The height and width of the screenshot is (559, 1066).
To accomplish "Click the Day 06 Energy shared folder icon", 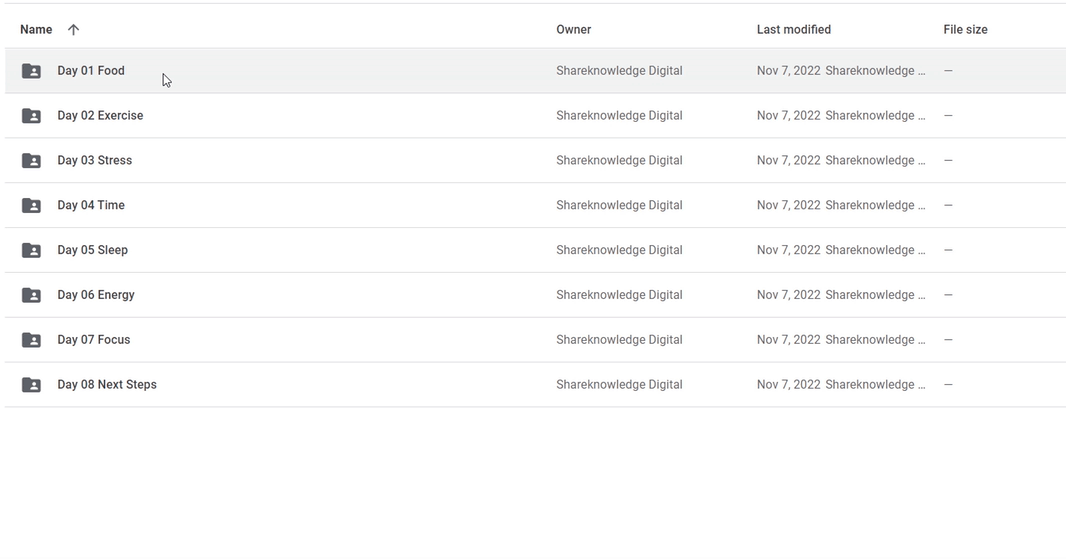I will tap(31, 295).
